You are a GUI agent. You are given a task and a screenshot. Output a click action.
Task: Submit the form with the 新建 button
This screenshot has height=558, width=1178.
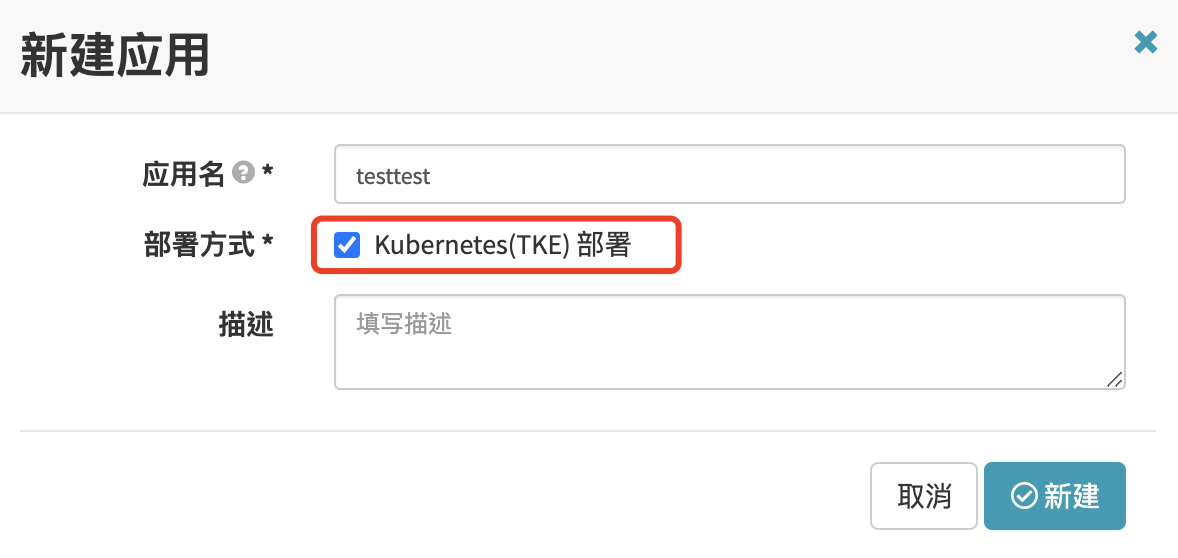(x=1055, y=496)
